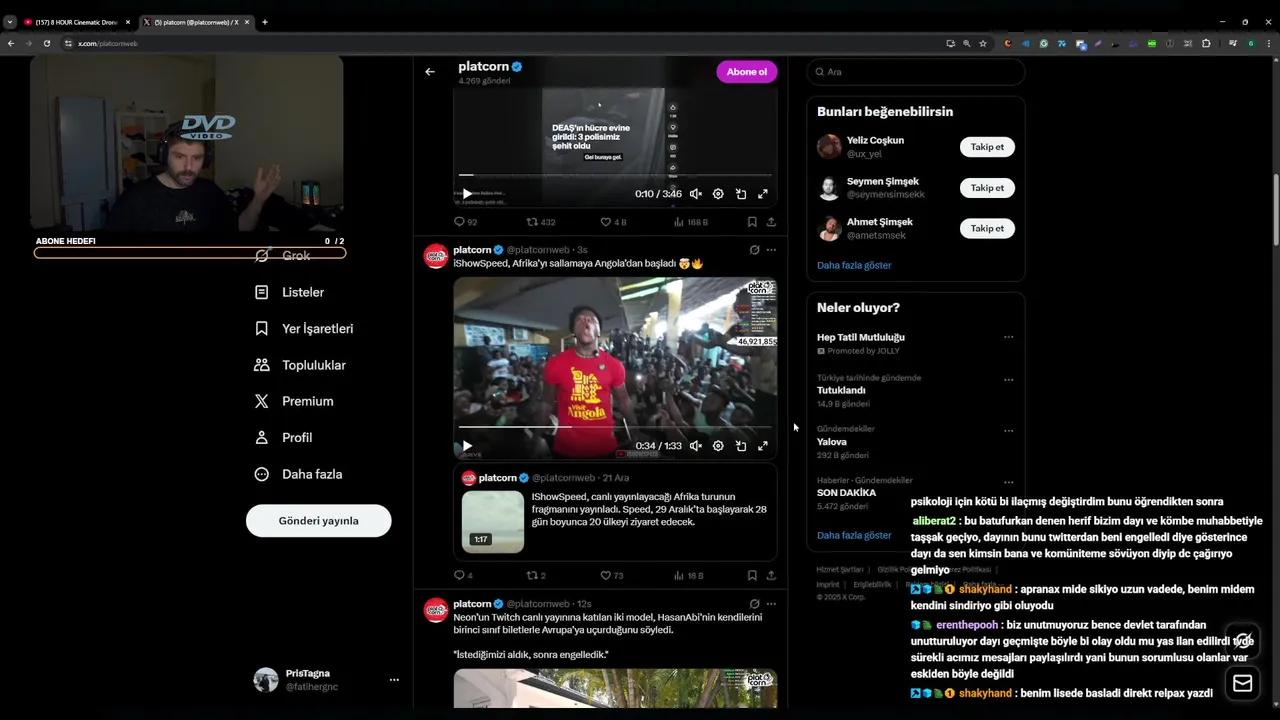Open more options on Neon Twitch post

[771, 604]
